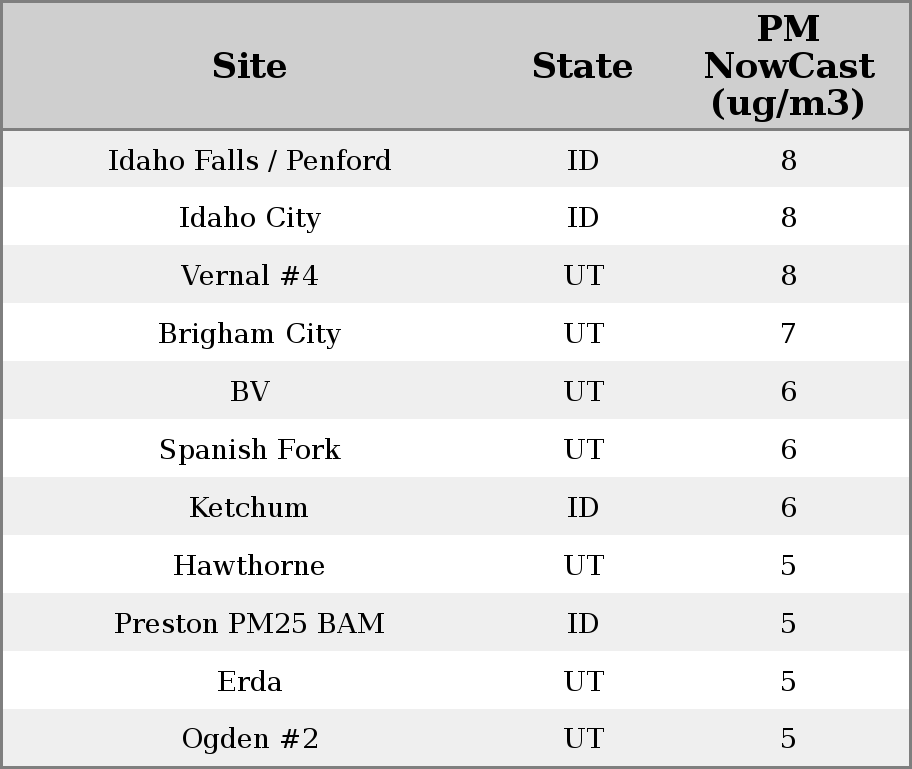
Task: Select the Vernal #4 site cell
Action: click(x=249, y=276)
